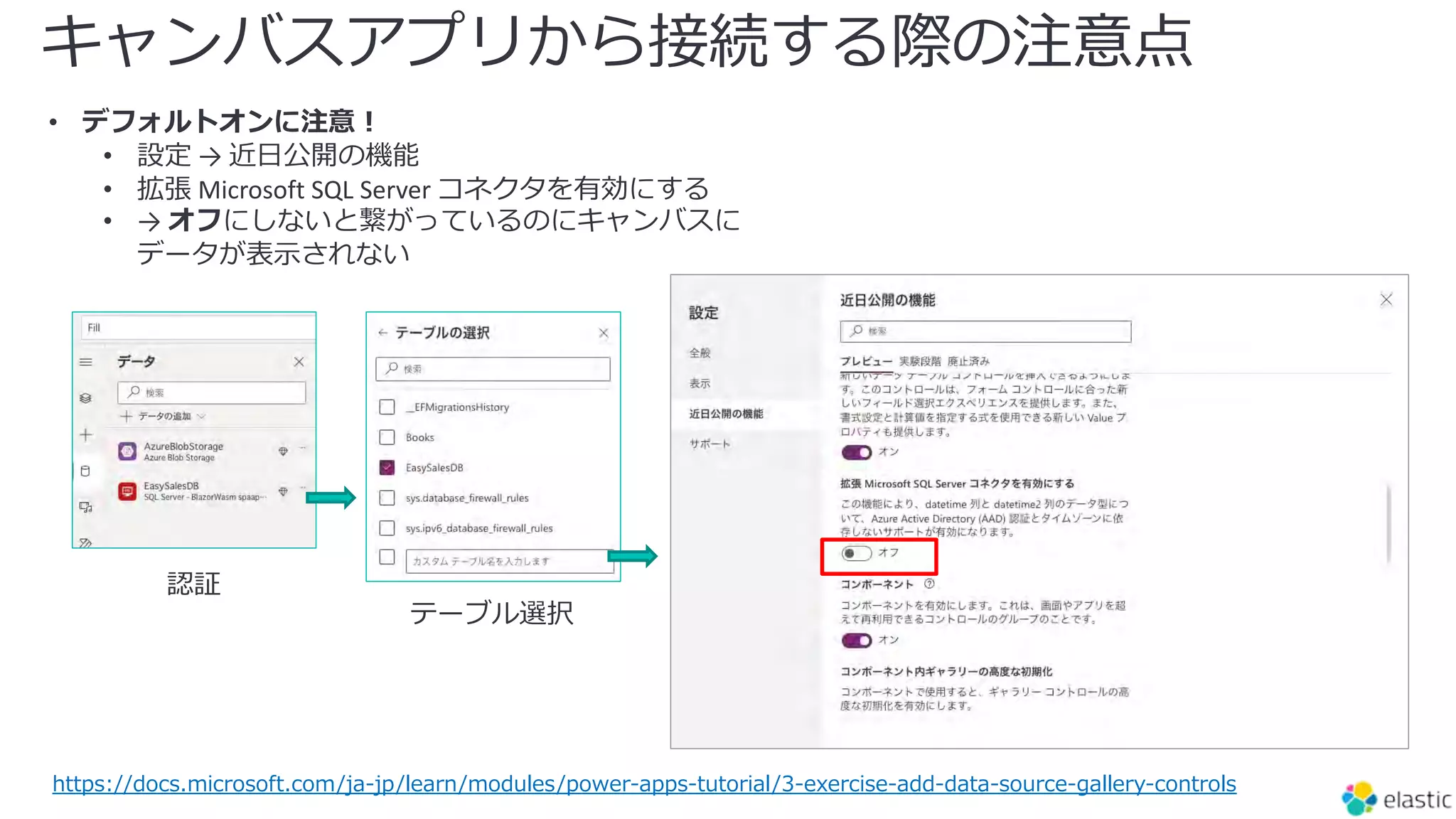Close the 設定 dialog with the X
Screen dimensions: 1456x819
1386,299
